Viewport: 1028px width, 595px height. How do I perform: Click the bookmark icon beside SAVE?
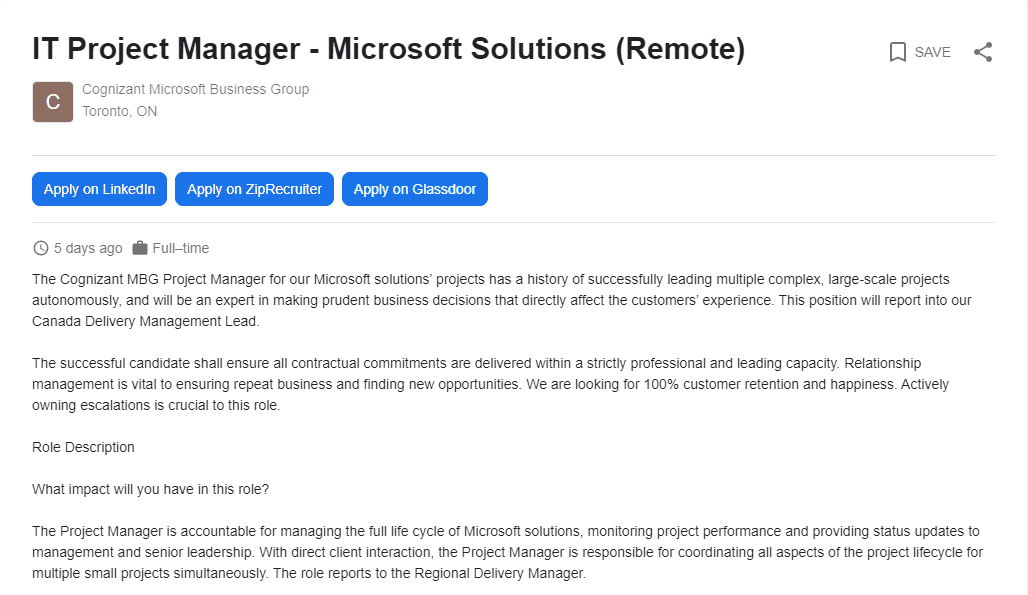point(898,52)
